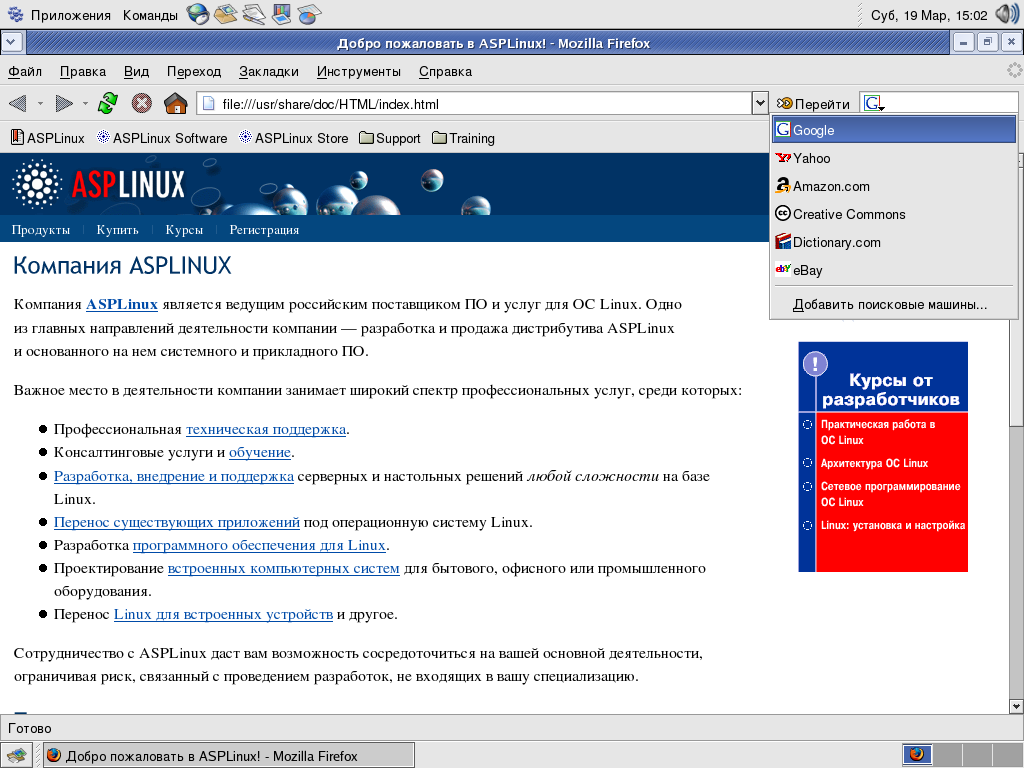Click the Google search engine icon in search box
This screenshot has height=768, width=1024.
pos(873,103)
